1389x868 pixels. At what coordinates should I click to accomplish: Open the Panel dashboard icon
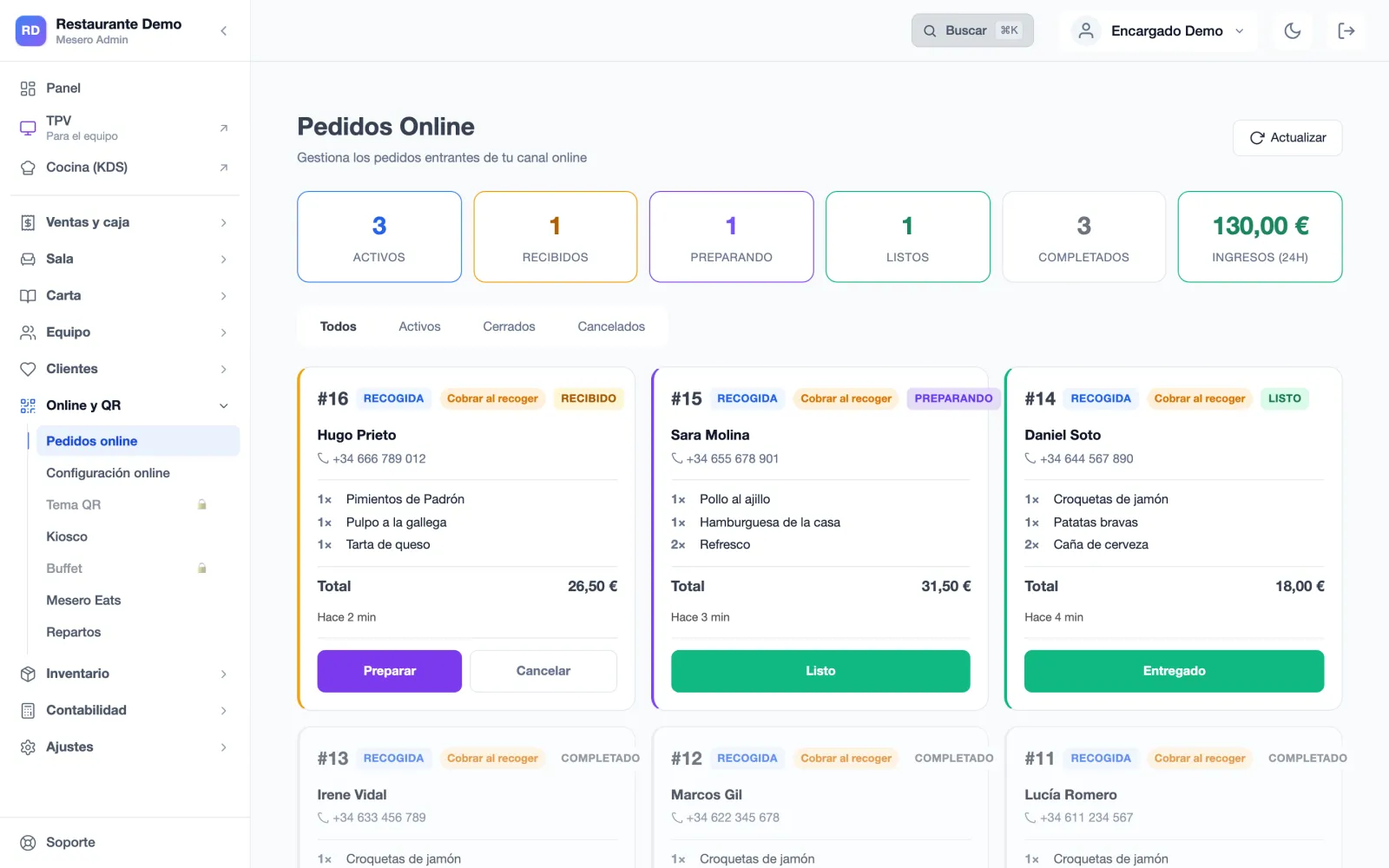28,89
